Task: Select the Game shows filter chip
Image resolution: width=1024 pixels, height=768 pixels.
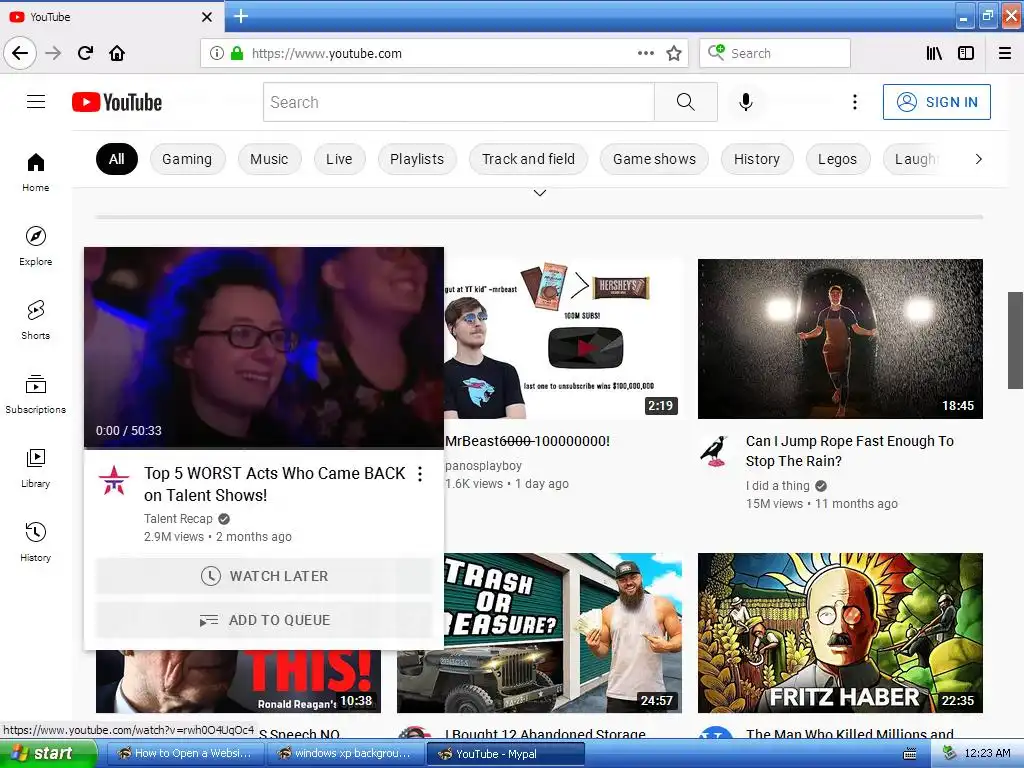Action: click(654, 159)
